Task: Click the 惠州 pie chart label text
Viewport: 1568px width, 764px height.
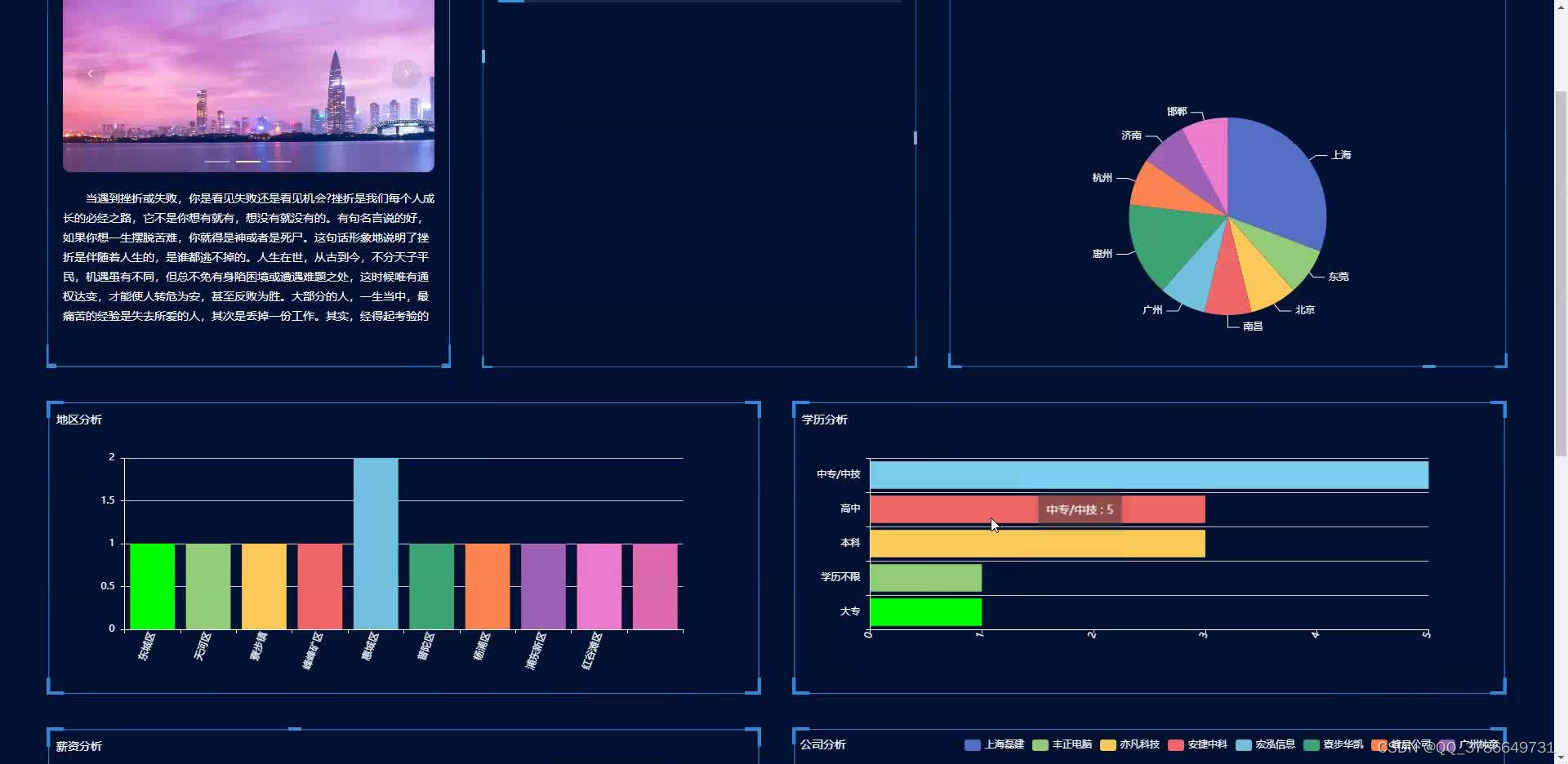Action: 1102,254
